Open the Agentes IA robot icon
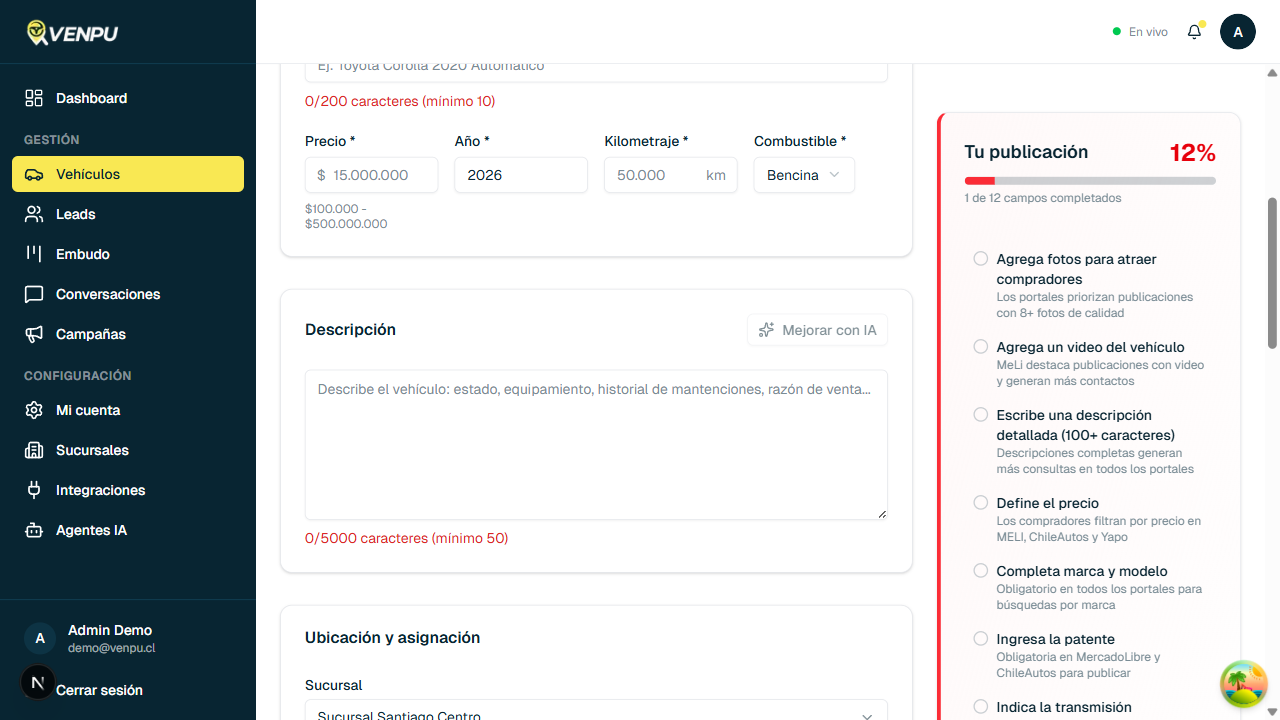Viewport: 1280px width, 720px height. pyautogui.click(x=34, y=530)
